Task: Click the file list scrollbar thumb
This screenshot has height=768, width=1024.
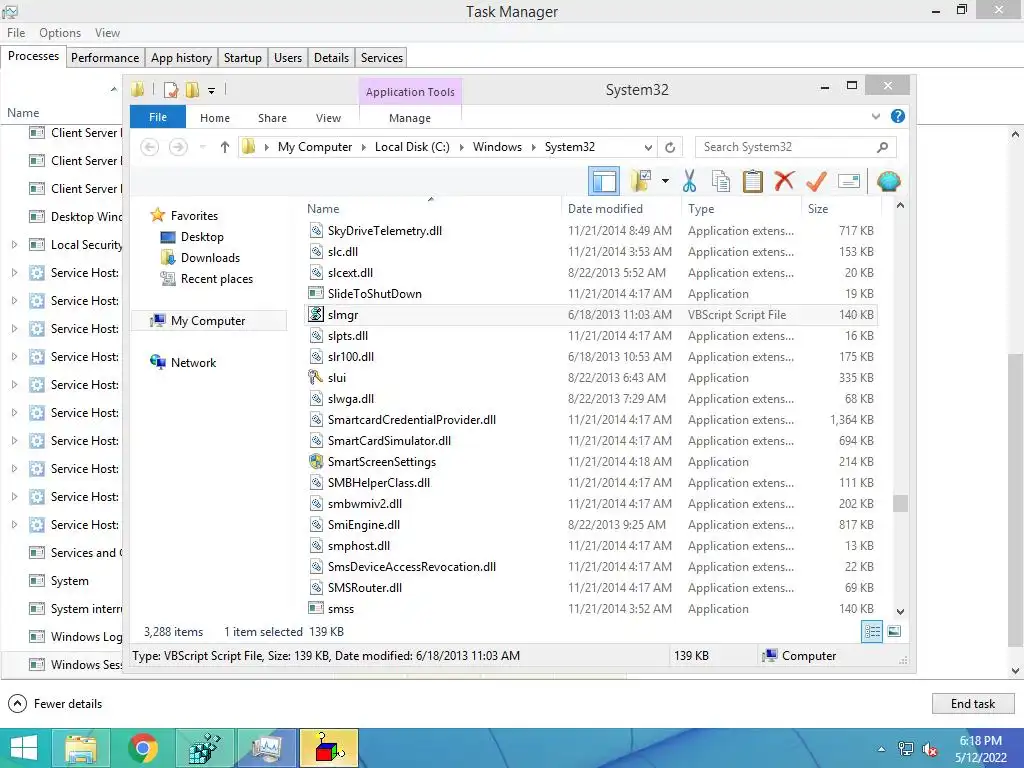Action: tap(900, 504)
